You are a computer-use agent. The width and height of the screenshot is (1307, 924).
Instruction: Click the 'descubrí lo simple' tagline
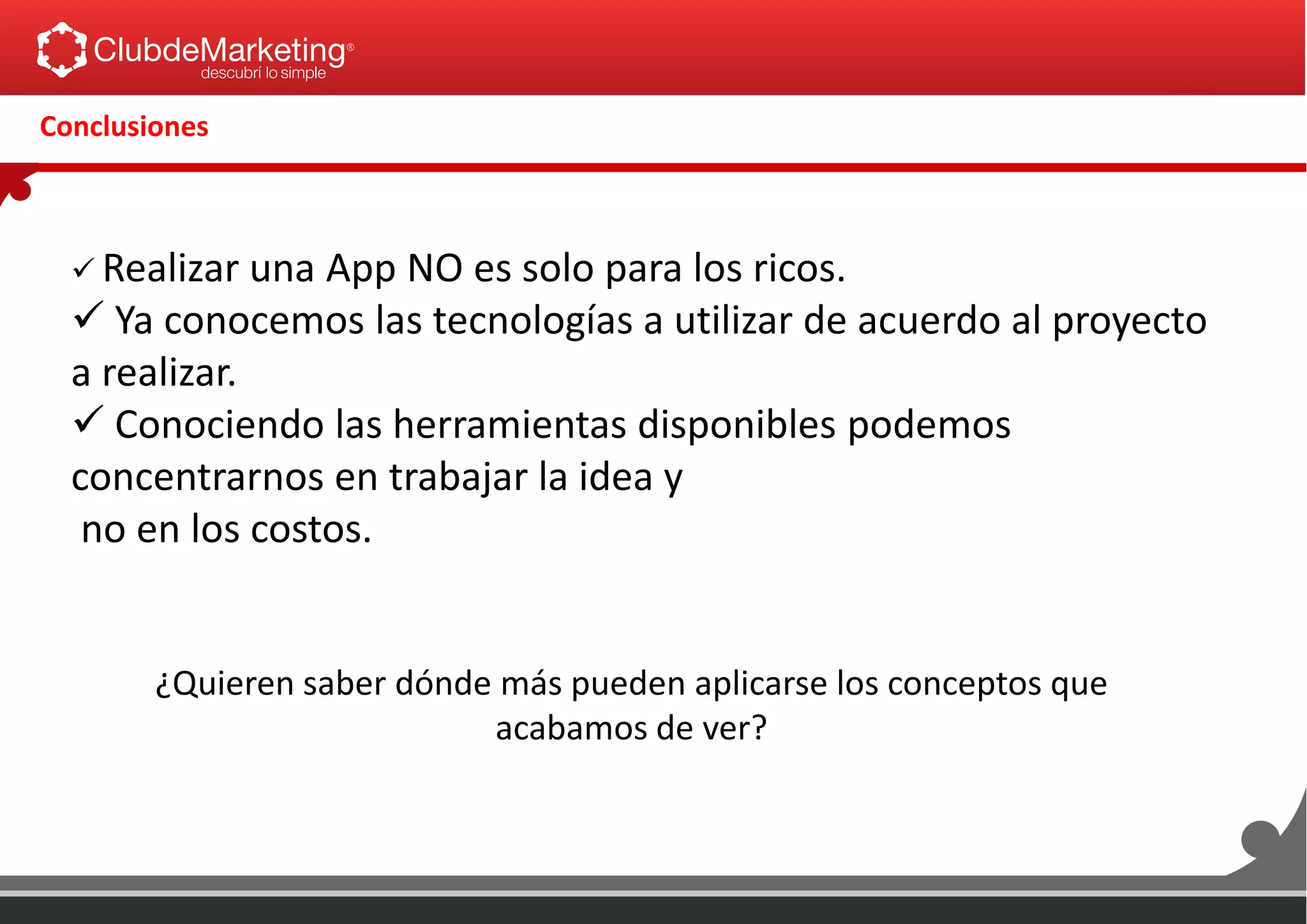pyautogui.click(x=264, y=73)
